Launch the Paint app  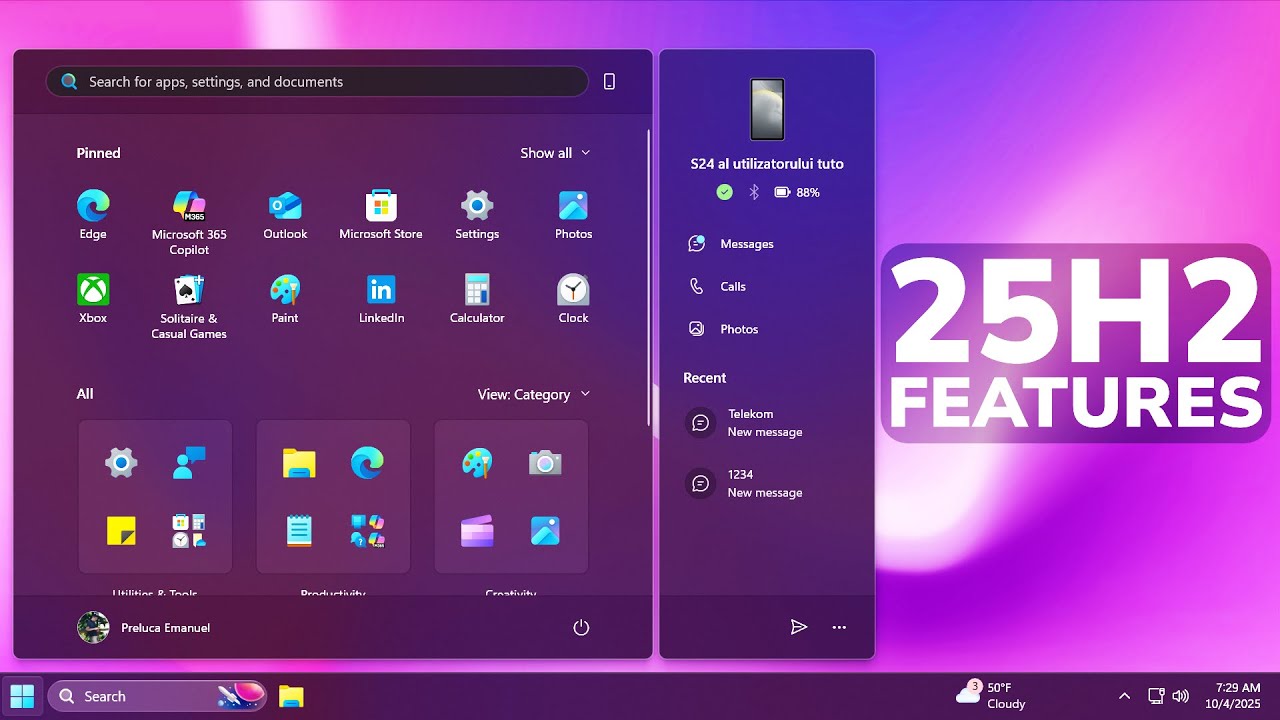click(x=285, y=299)
